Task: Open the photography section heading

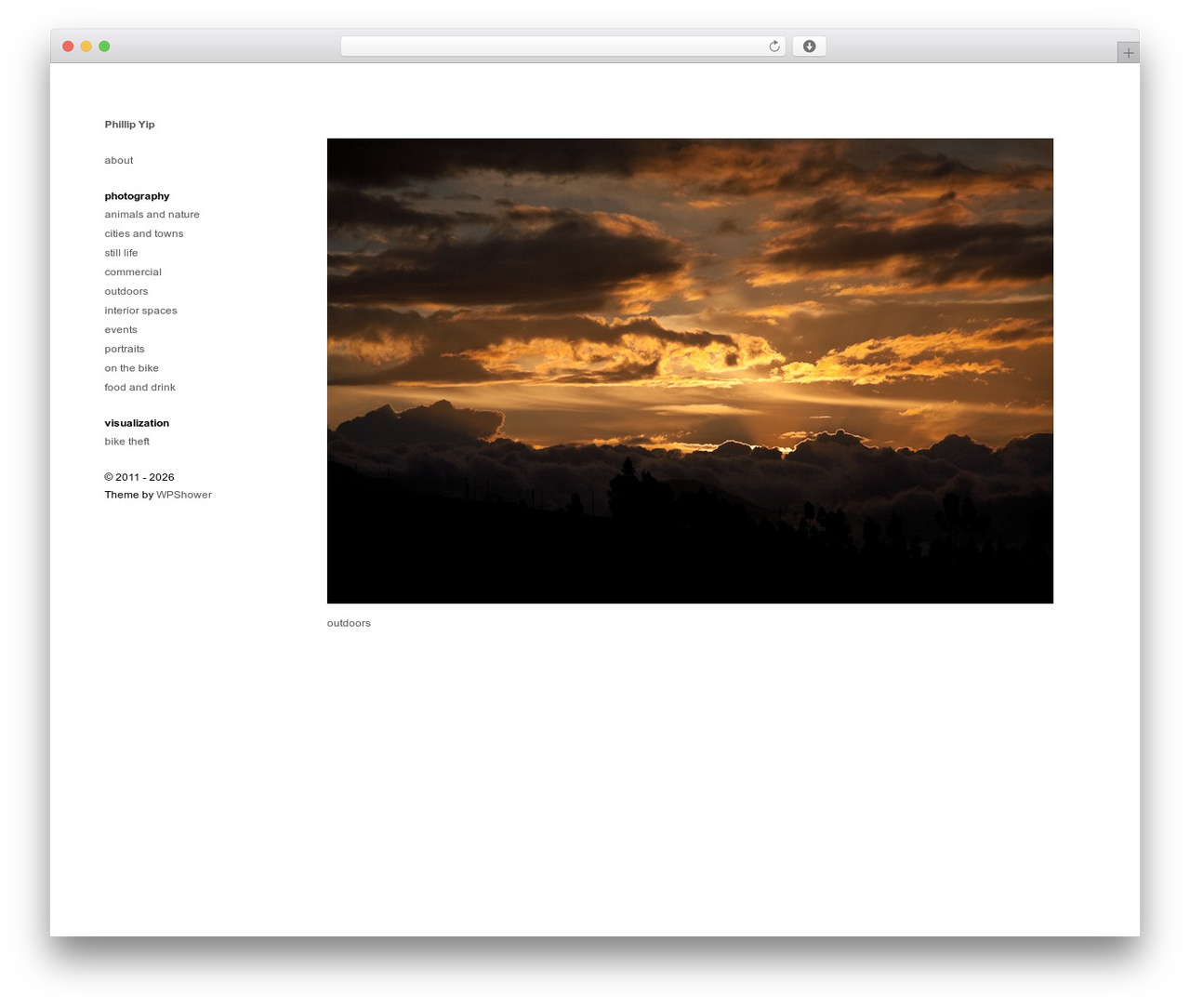Action: point(137,196)
